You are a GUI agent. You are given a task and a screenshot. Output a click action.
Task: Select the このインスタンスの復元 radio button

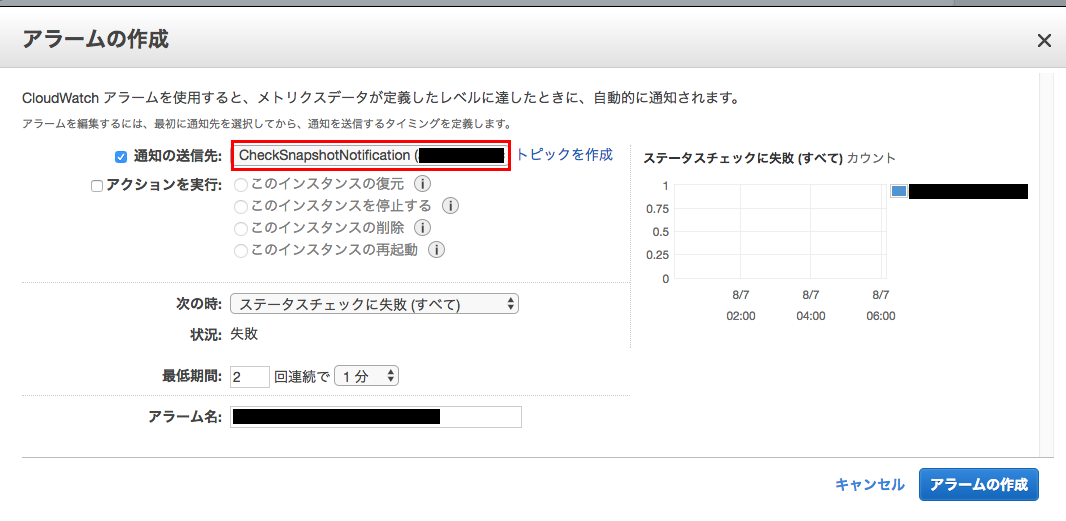240,185
